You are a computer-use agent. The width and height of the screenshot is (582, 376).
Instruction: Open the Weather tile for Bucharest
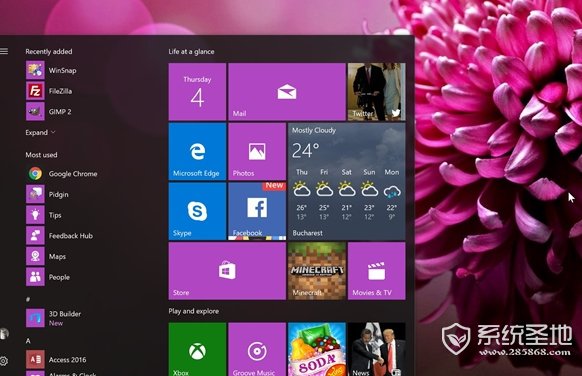347,182
